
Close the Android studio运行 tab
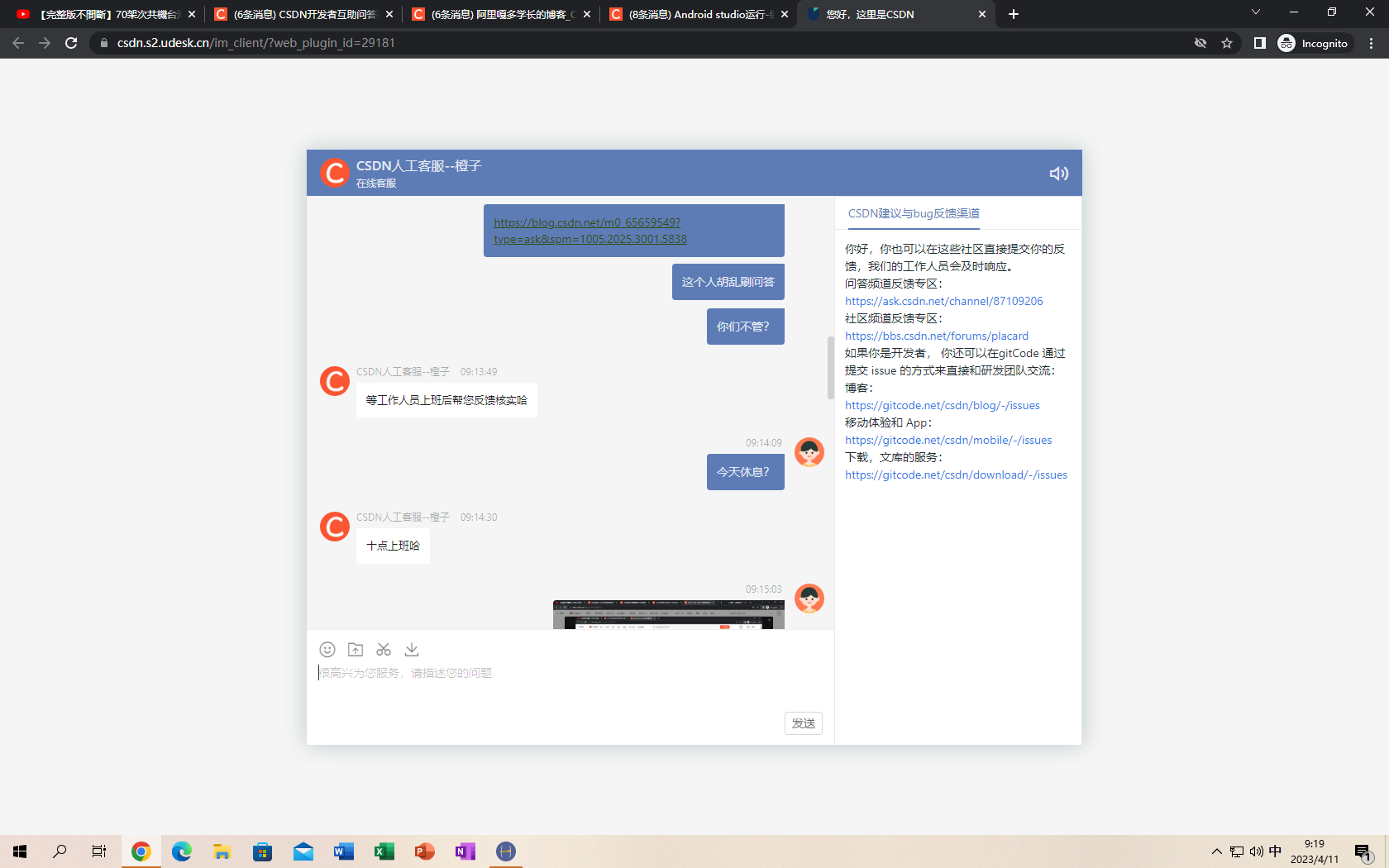click(785, 14)
